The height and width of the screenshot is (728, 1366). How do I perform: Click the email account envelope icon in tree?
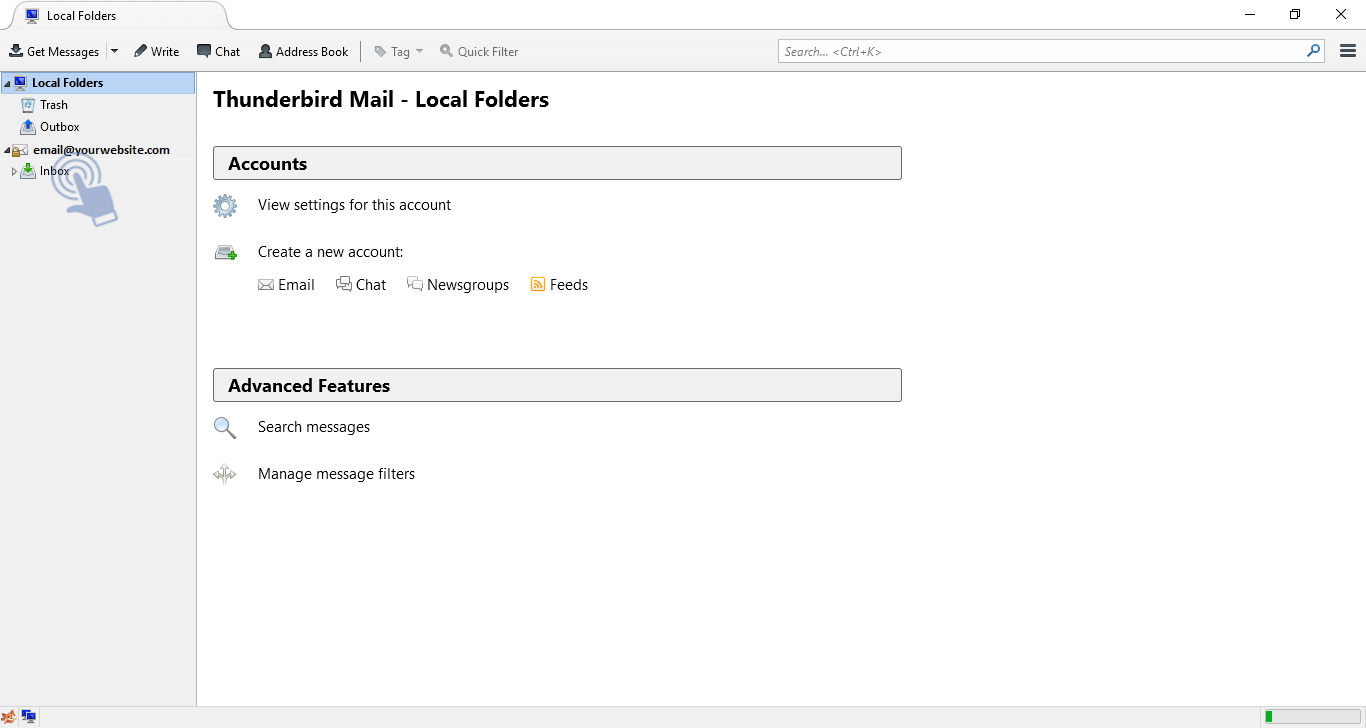[20, 151]
